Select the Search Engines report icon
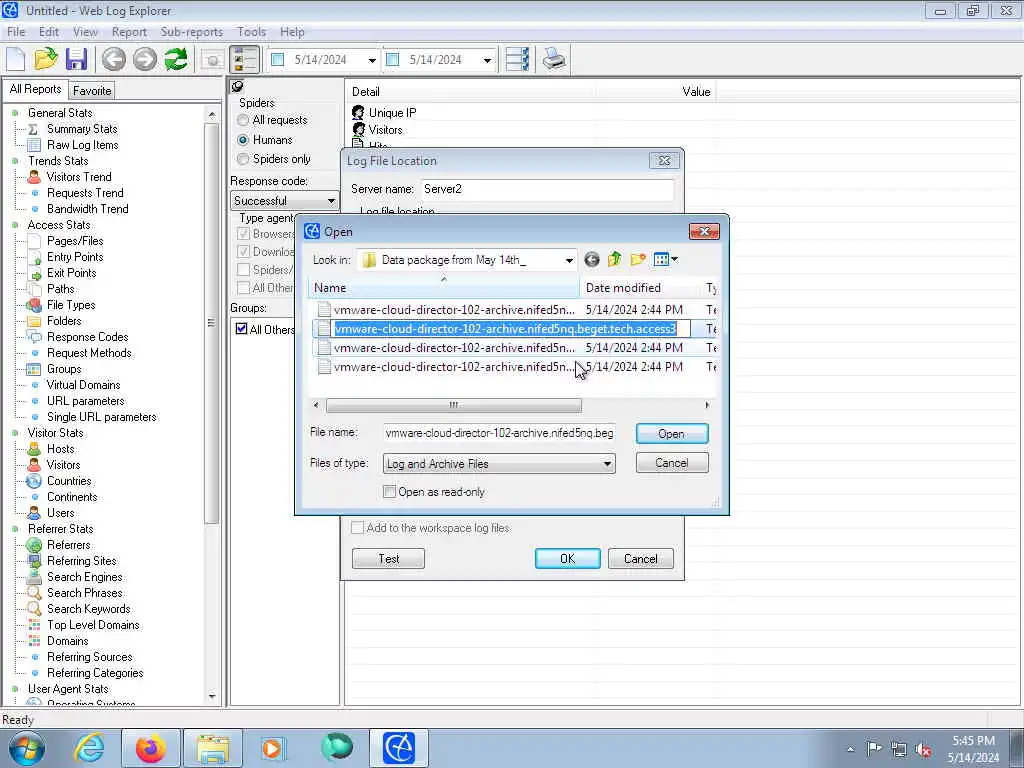1024x768 pixels. click(34, 577)
